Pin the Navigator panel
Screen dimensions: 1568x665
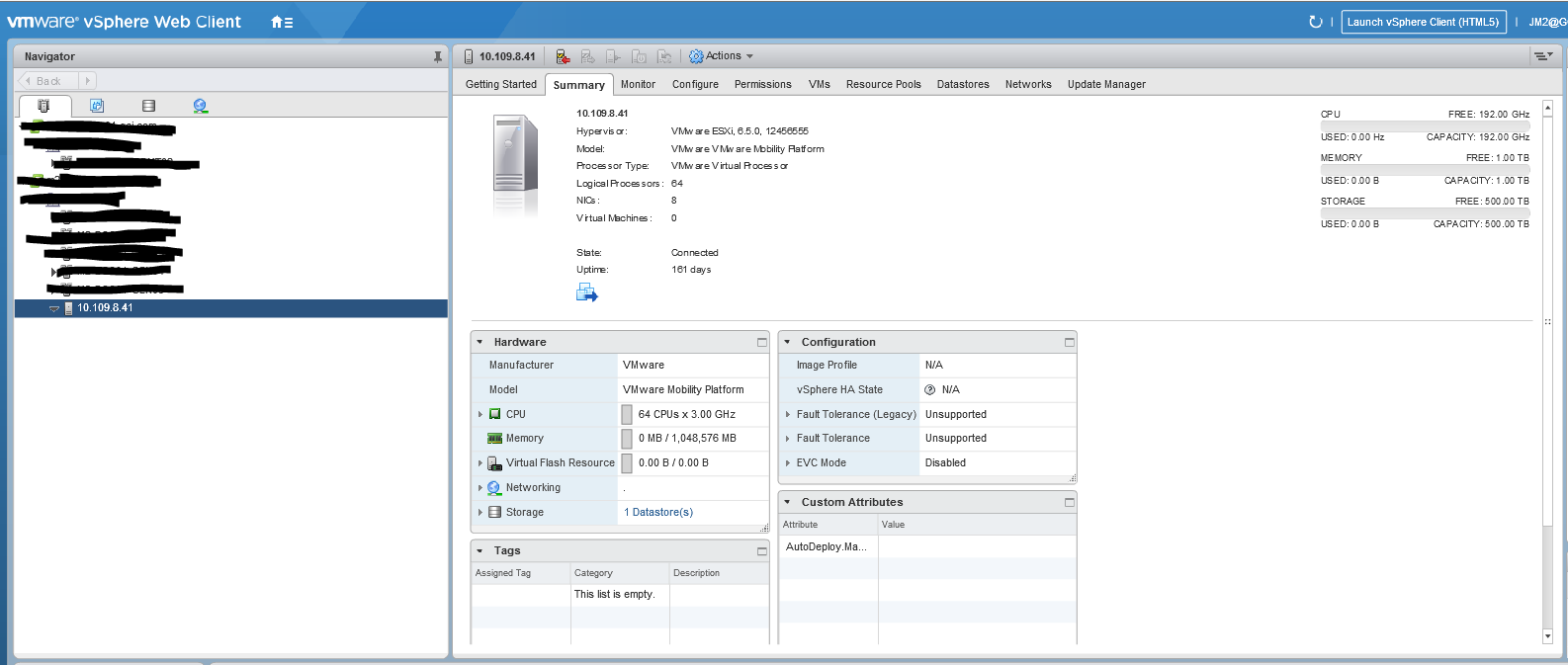(x=437, y=57)
